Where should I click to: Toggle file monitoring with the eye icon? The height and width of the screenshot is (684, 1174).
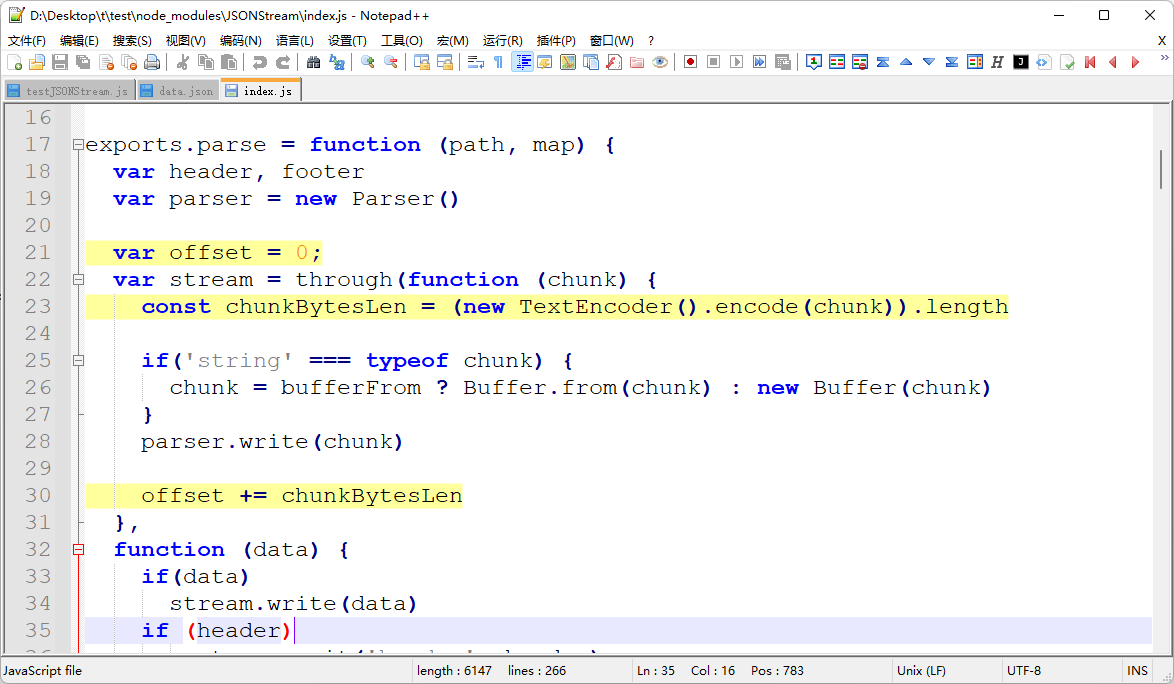click(660, 62)
